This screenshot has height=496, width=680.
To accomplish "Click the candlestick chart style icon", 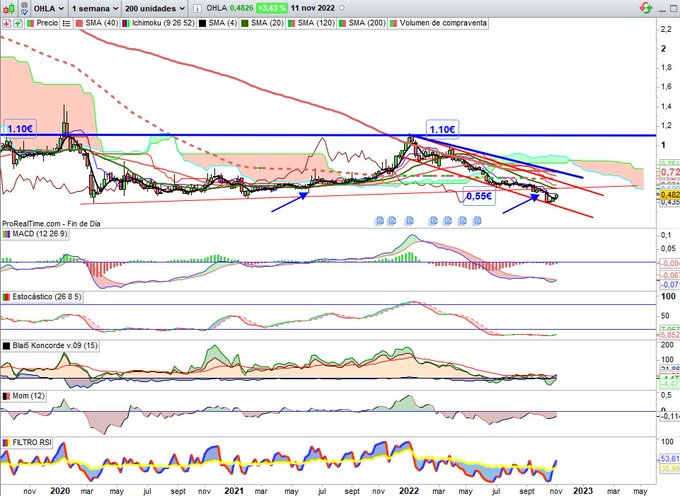I will (x=9, y=8).
